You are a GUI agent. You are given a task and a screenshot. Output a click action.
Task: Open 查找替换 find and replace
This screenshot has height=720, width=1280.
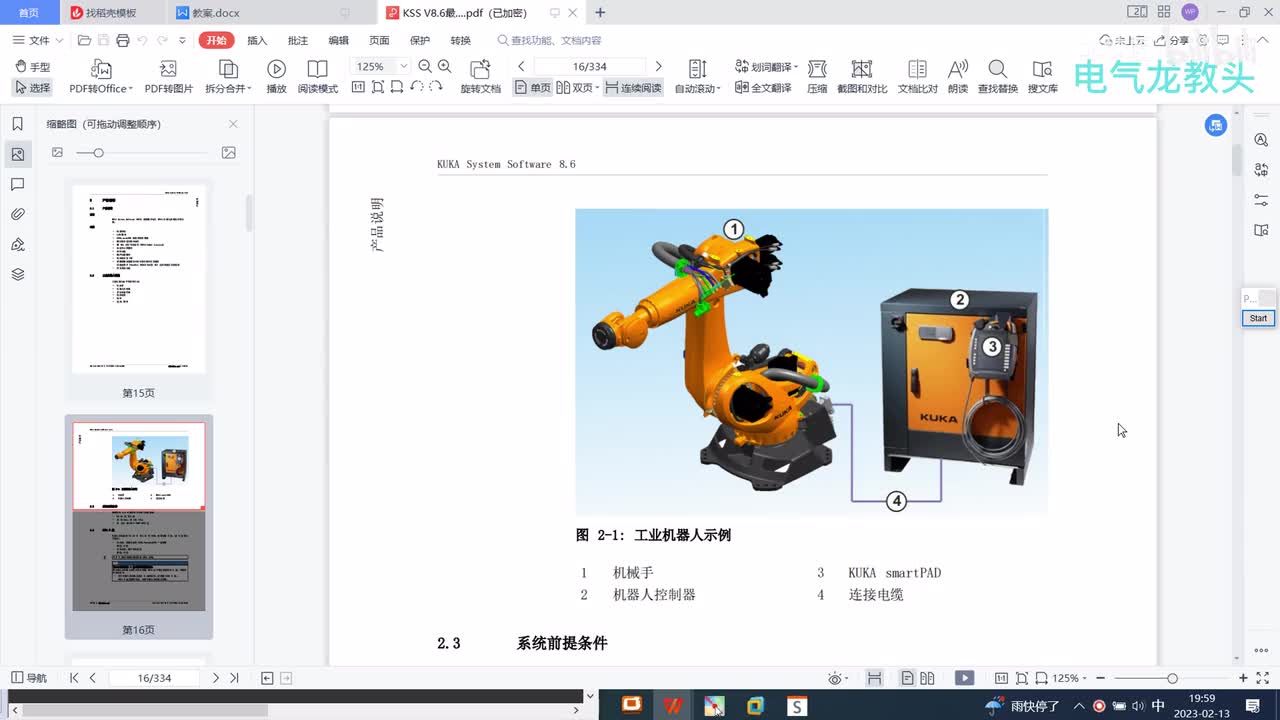[x=997, y=77]
